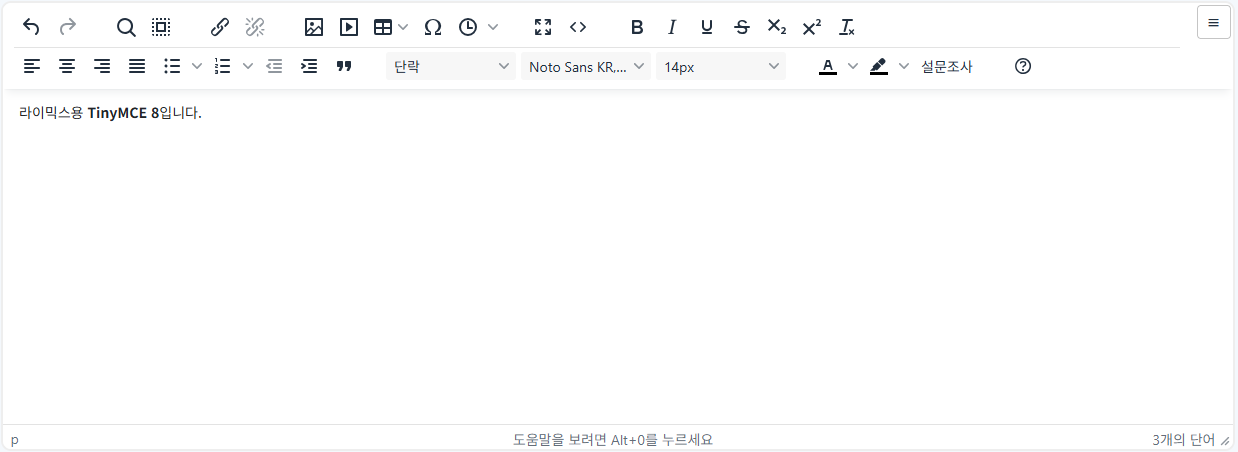Open the hamburger menu at top right
Viewport: 1238px width, 452px height.
[x=1214, y=22]
